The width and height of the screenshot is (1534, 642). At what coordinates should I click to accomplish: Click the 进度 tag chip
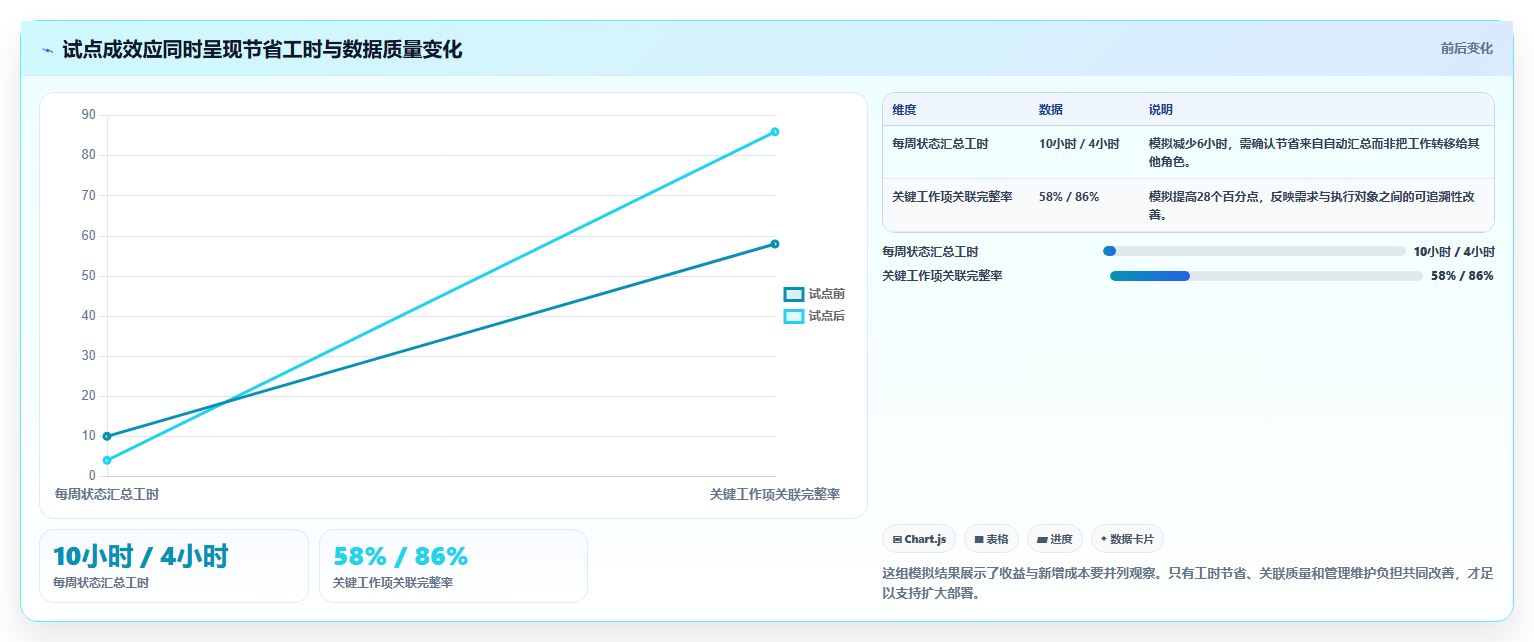[1055, 539]
